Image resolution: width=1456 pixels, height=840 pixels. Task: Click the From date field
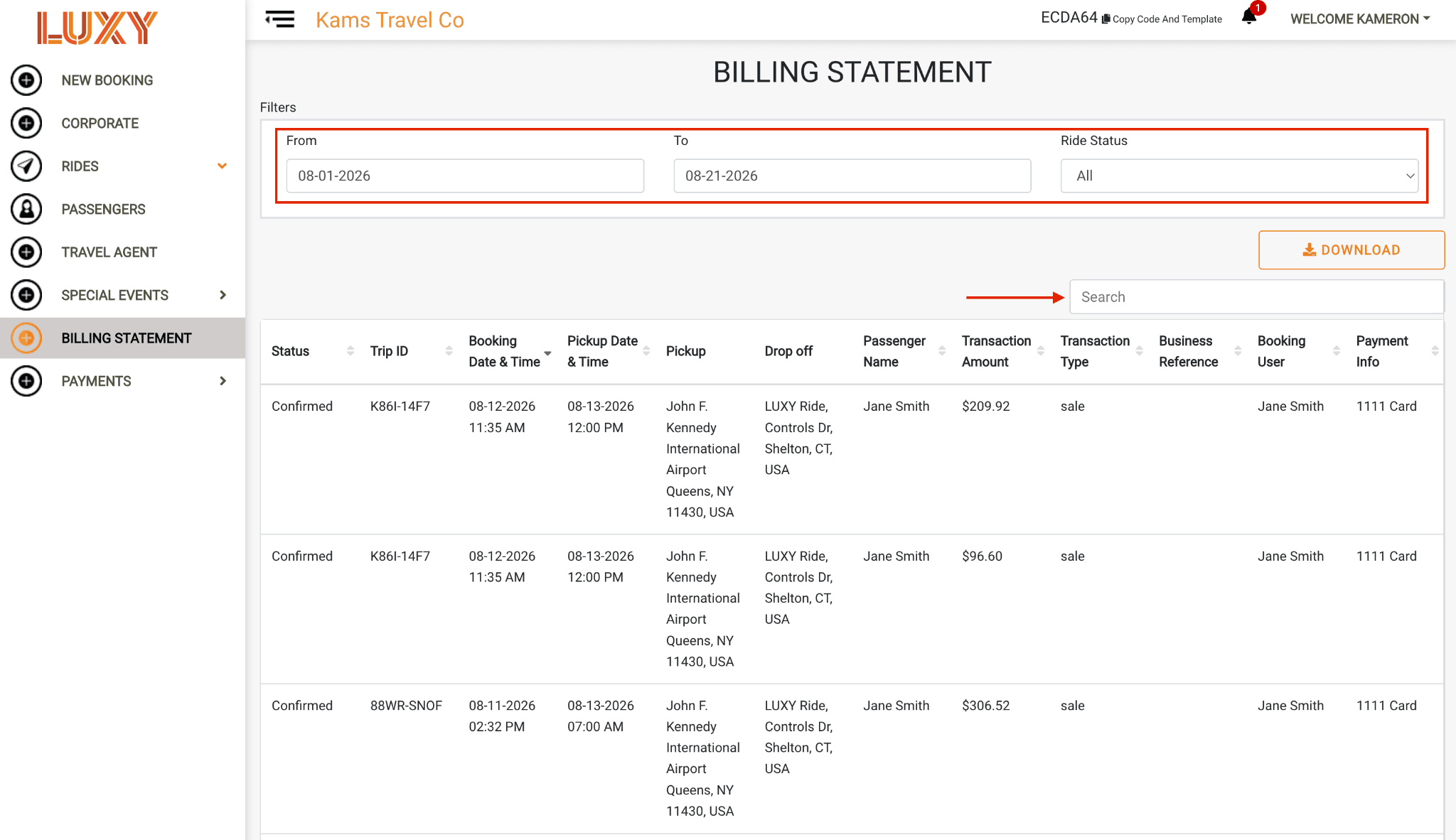[x=465, y=176]
